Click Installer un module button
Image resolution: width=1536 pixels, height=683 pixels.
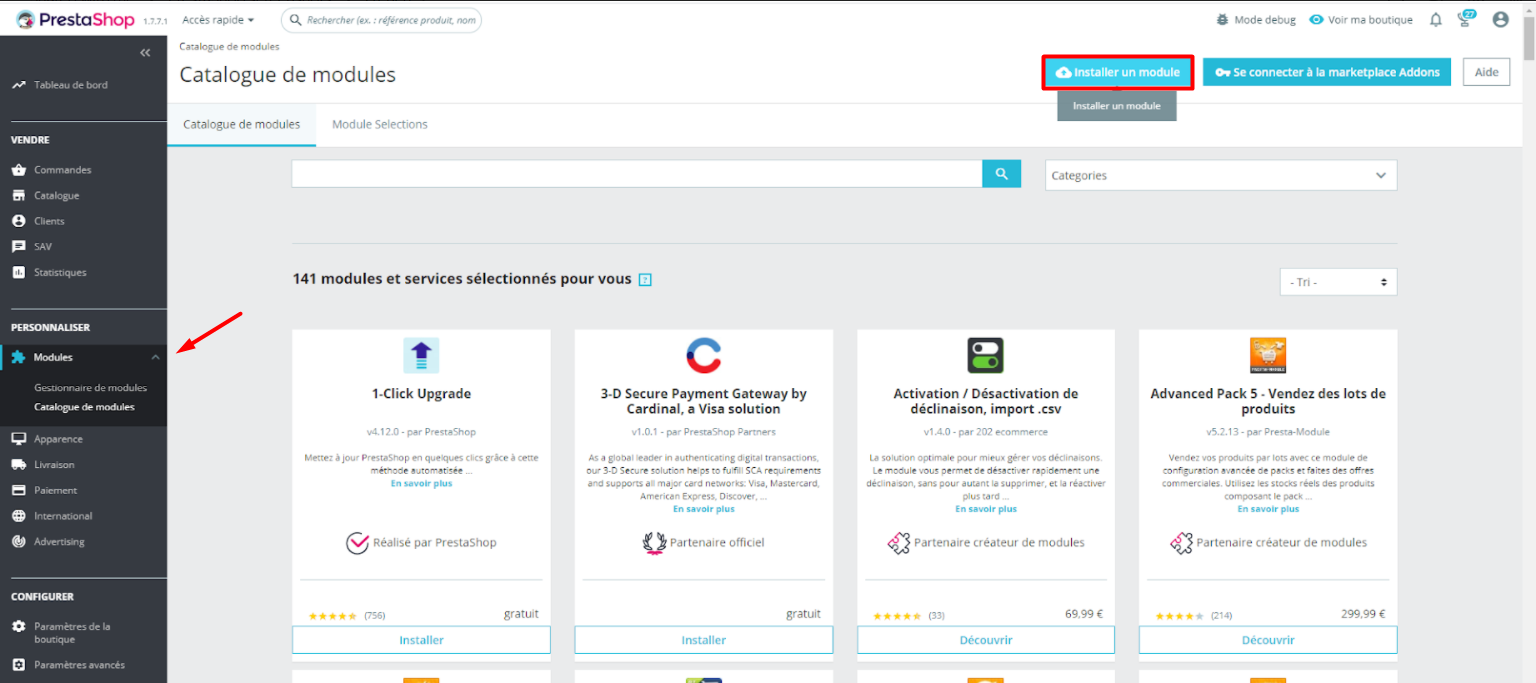(x=1117, y=72)
